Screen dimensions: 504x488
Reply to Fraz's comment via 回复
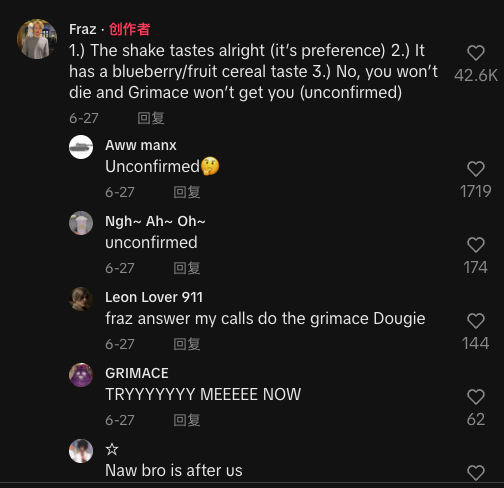tap(151, 118)
